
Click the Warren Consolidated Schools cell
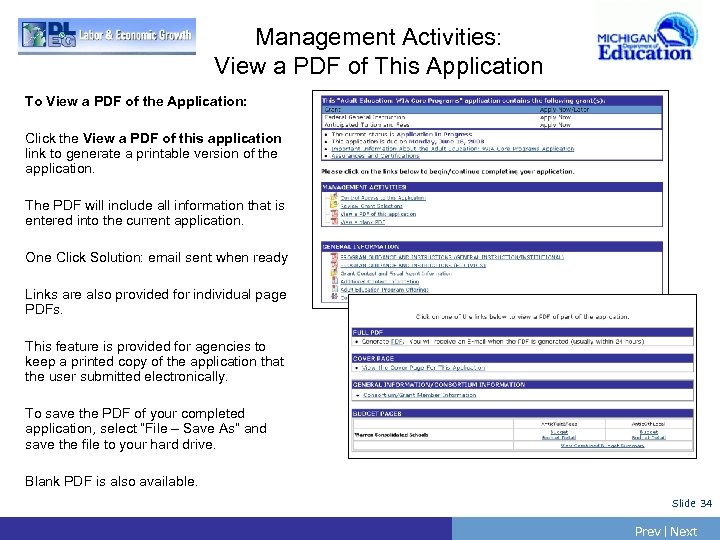(x=433, y=435)
